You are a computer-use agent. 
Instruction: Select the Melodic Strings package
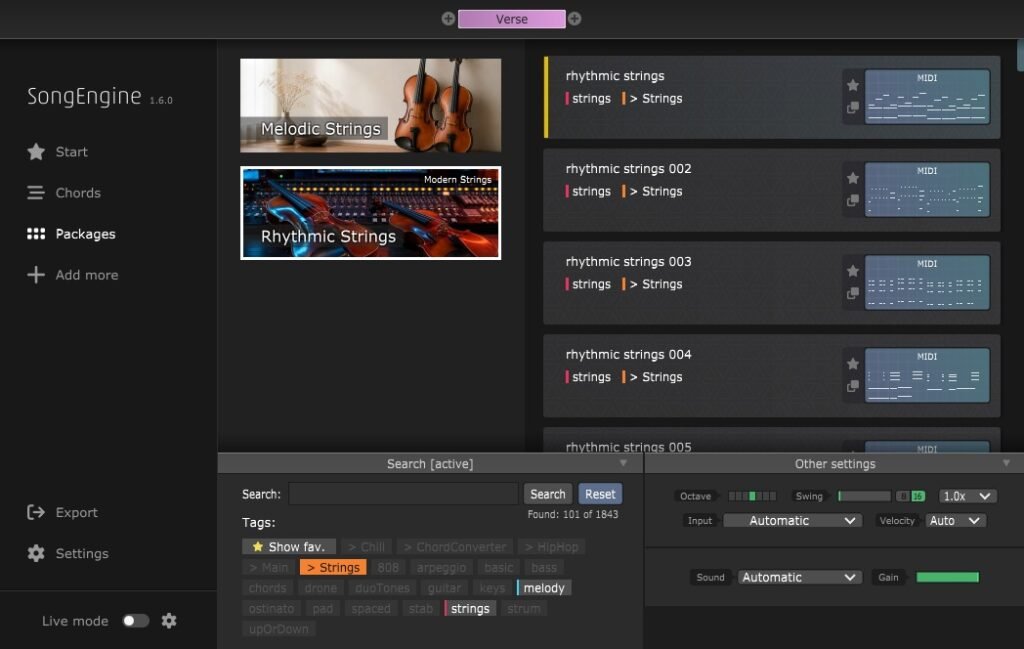coord(370,105)
